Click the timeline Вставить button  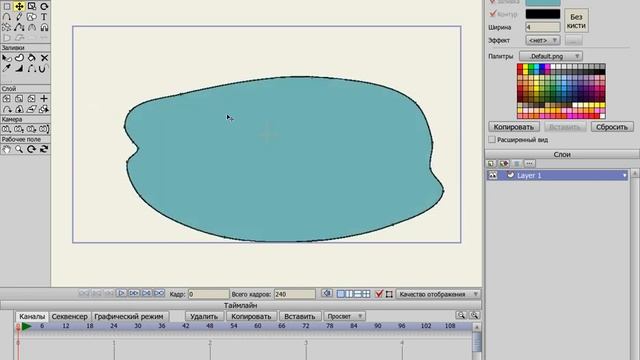click(300, 316)
